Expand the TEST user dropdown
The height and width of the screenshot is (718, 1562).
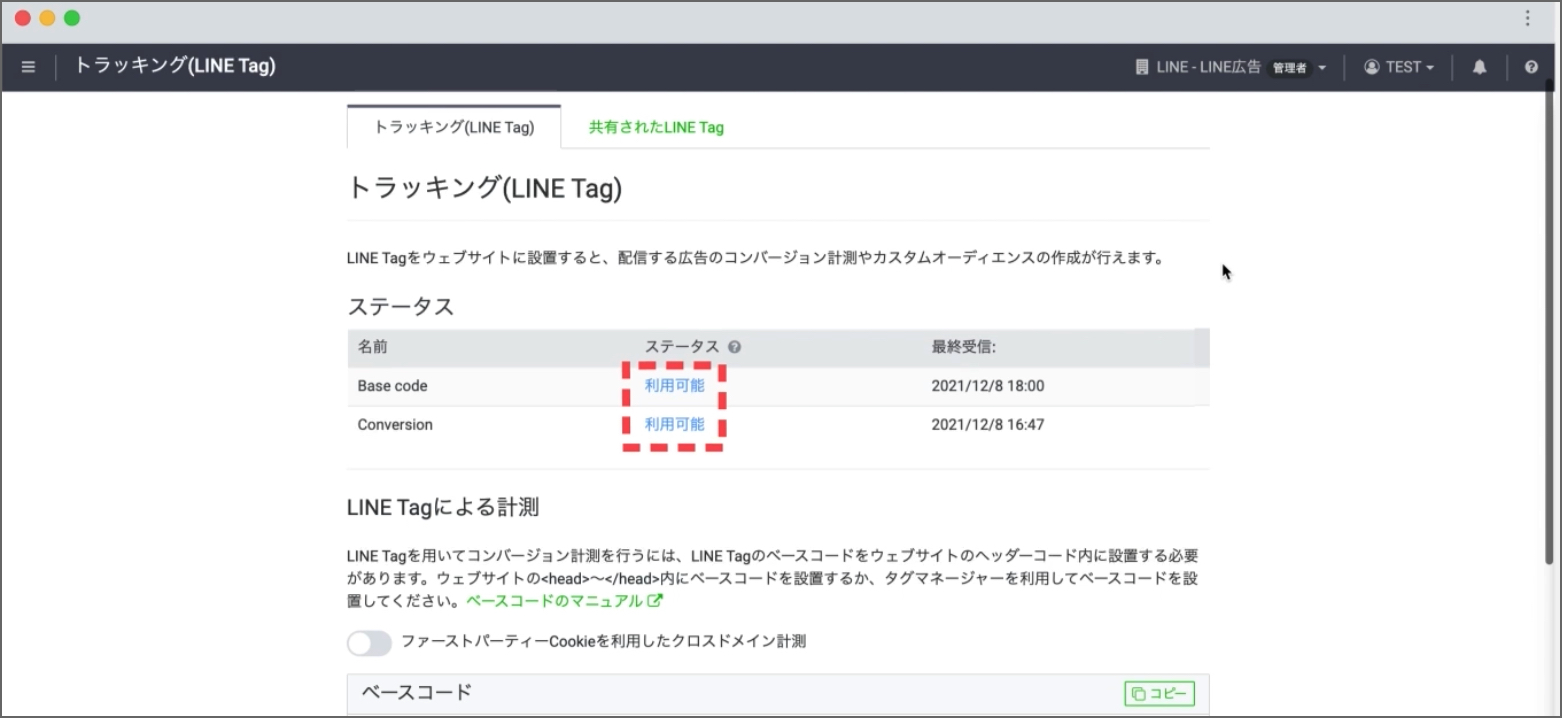[1429, 68]
